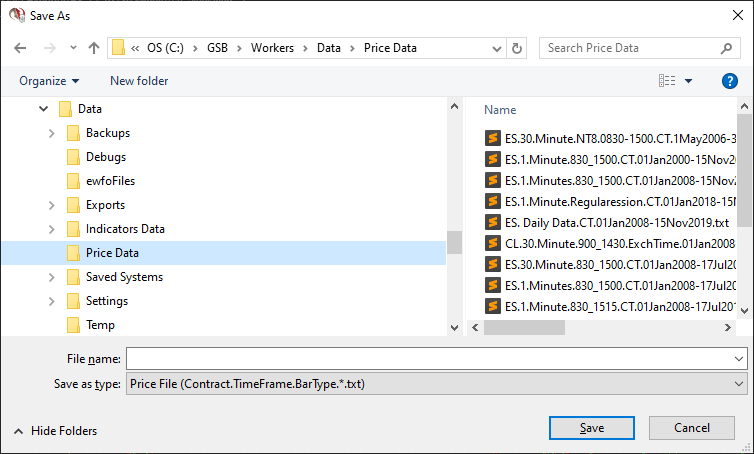Open the Organize menu
This screenshot has height=454, width=754.
click(x=48, y=81)
